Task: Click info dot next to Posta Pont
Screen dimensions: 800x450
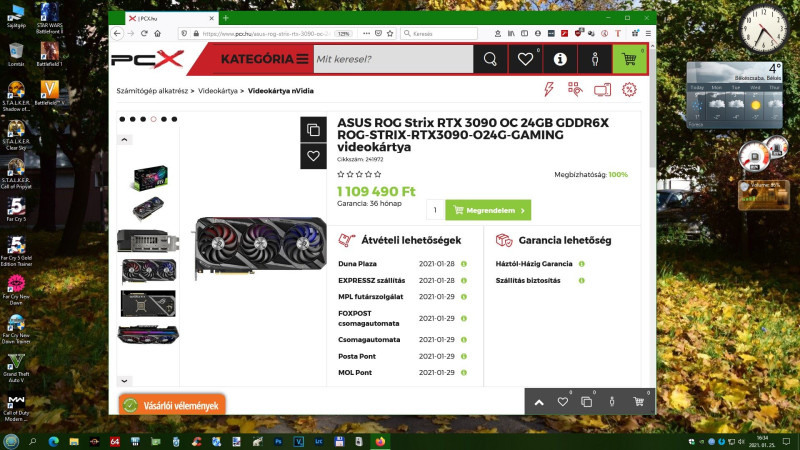Action: point(464,357)
